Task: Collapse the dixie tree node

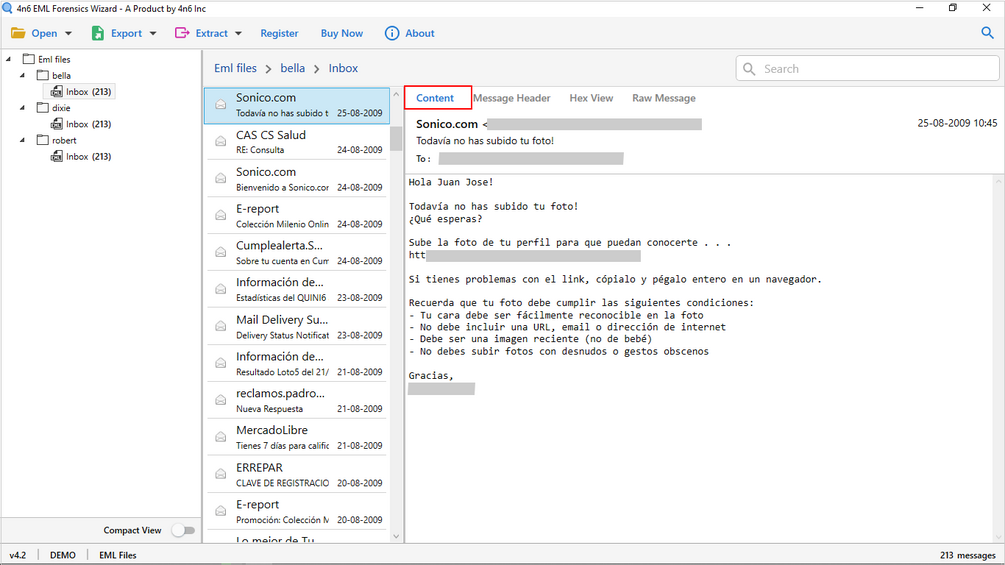Action: coord(22,108)
